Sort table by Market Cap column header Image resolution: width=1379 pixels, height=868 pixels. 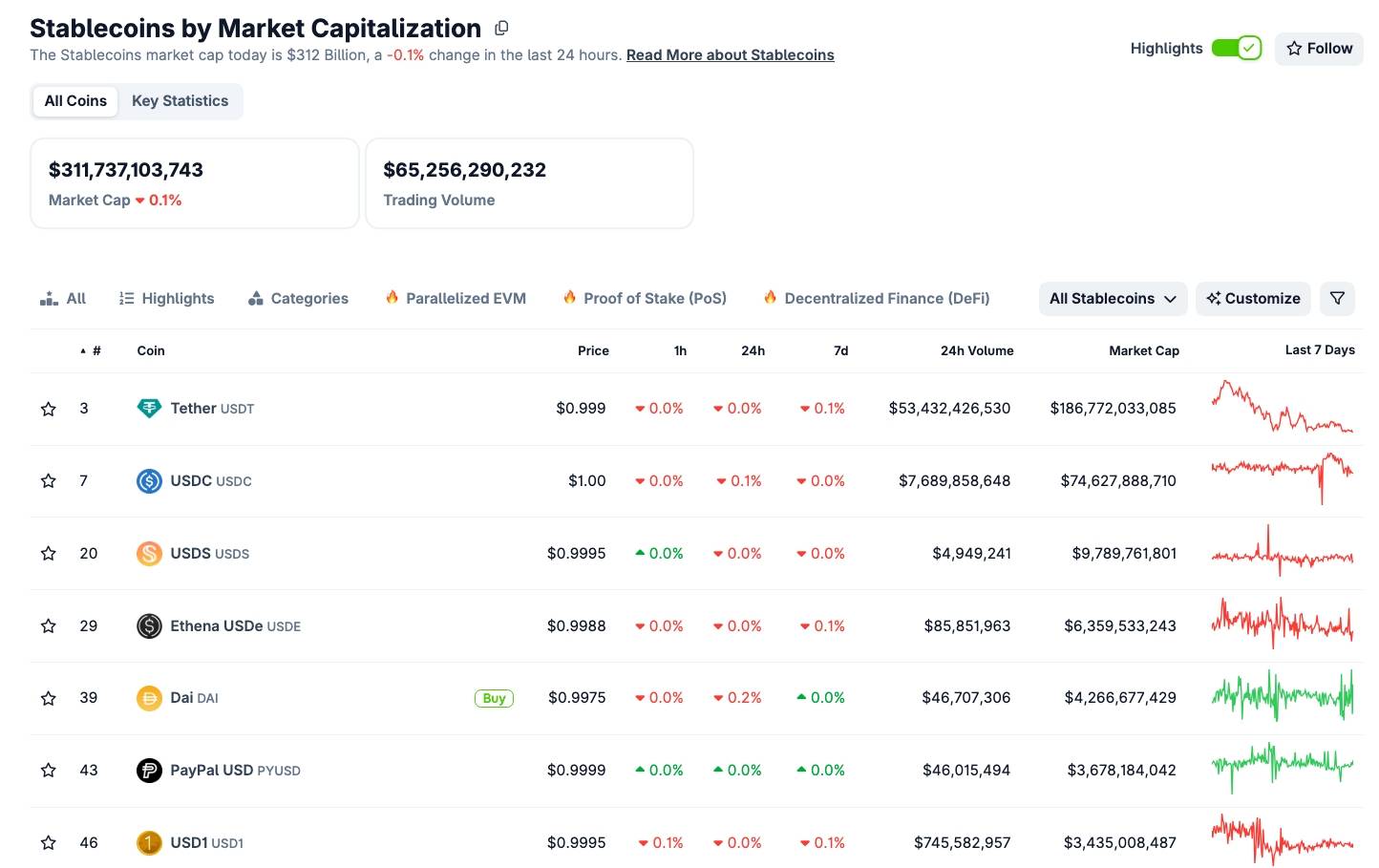coord(1143,351)
